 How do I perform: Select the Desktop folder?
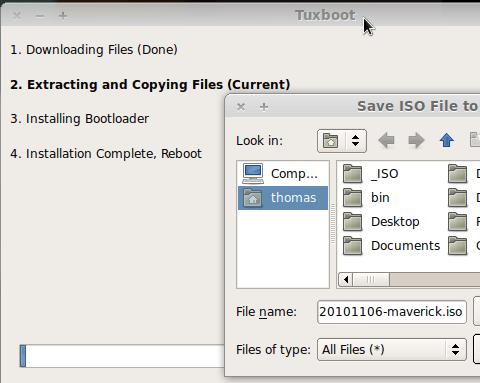[x=381, y=222]
